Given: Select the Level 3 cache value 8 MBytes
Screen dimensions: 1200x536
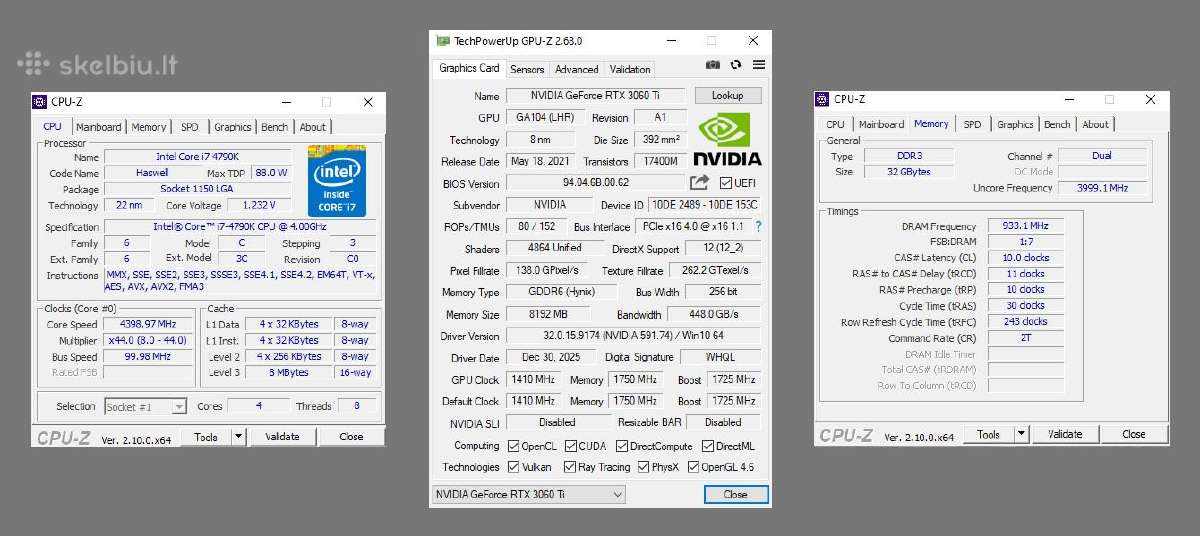Looking at the screenshot, I should [289, 372].
